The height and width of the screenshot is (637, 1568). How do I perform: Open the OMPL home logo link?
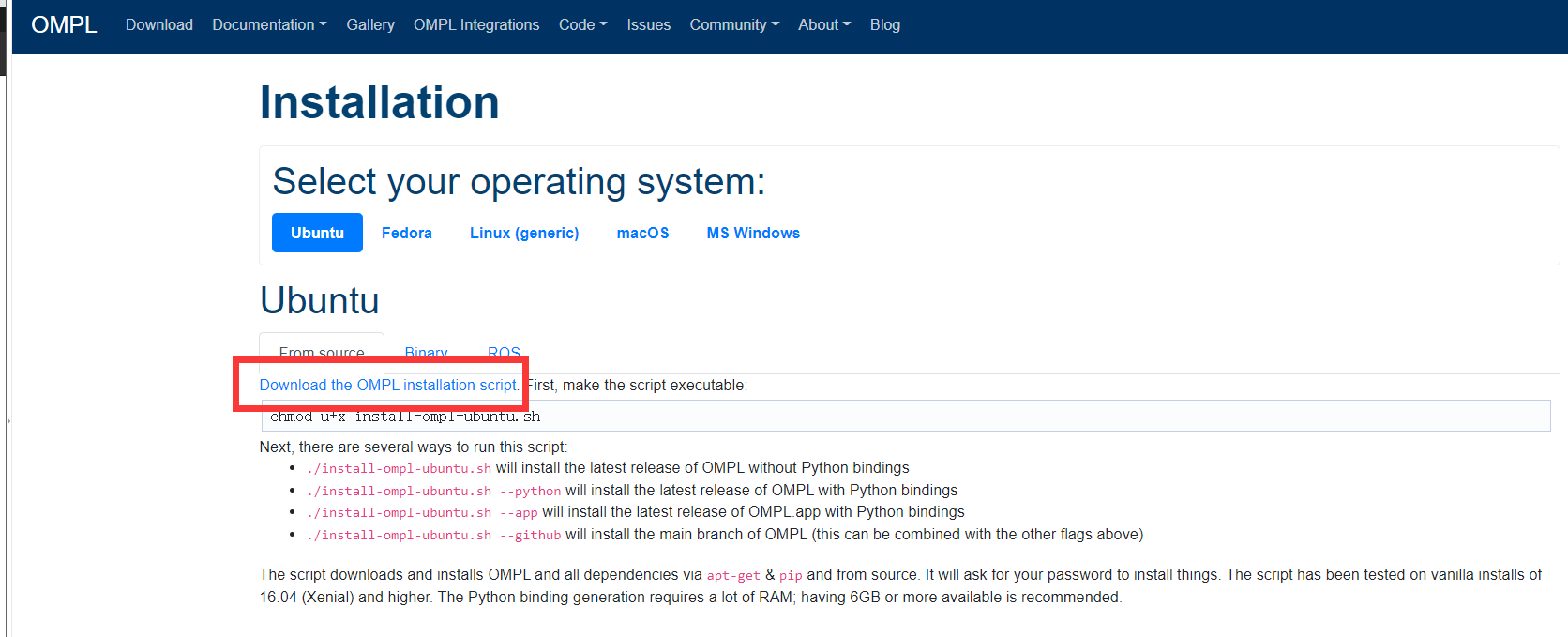(x=64, y=25)
